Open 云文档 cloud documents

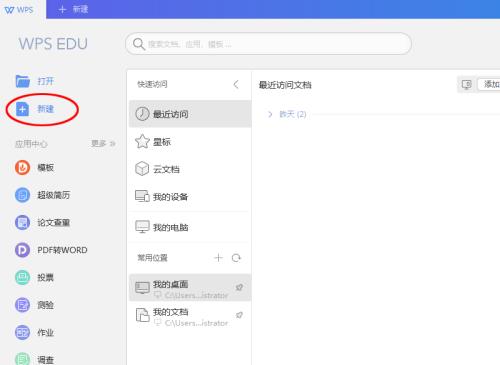click(190, 169)
